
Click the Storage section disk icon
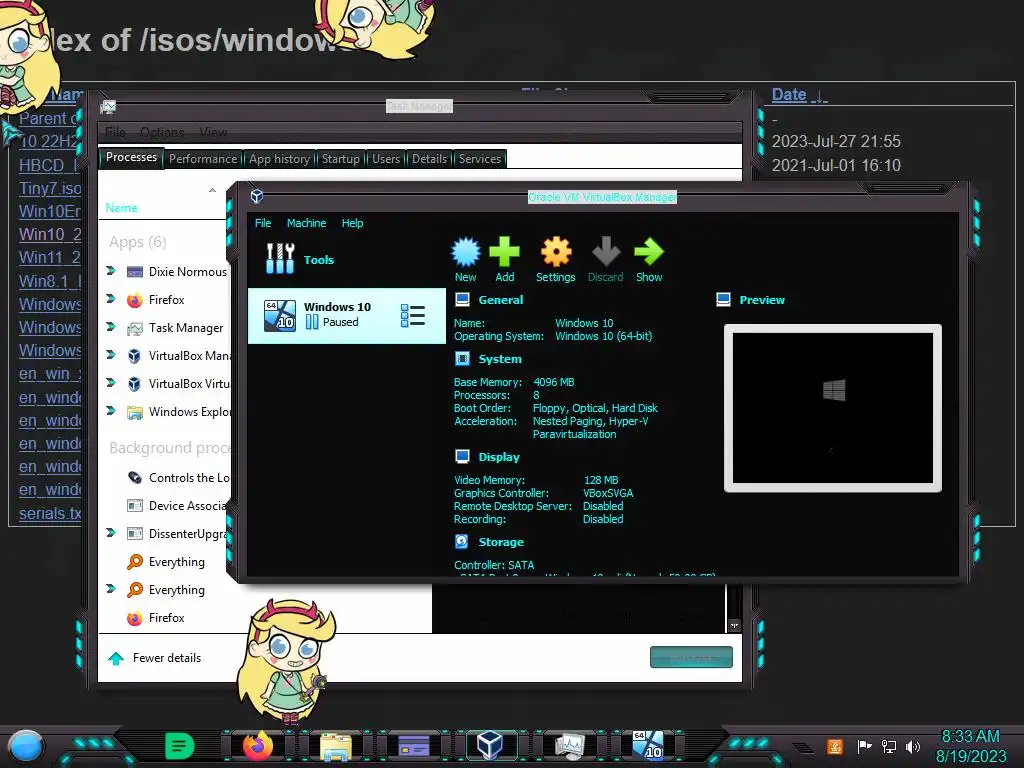[x=462, y=541]
